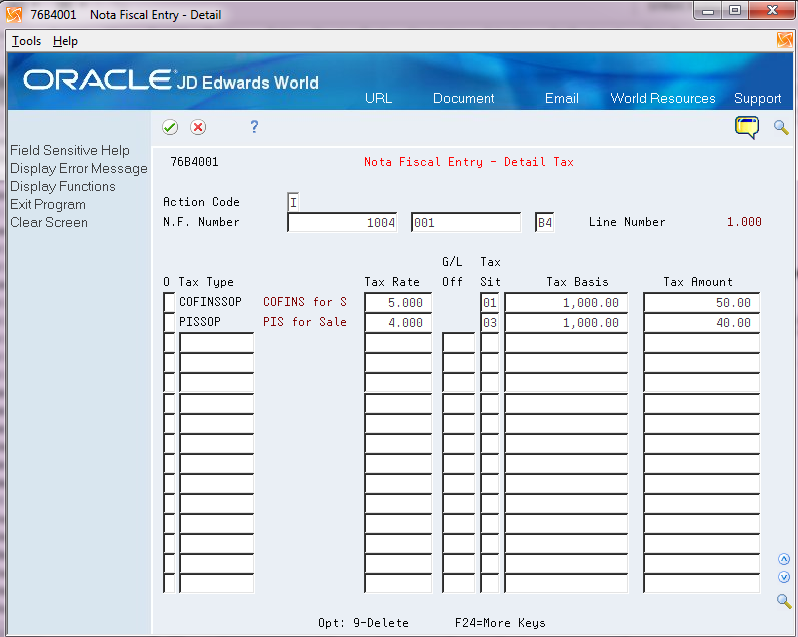Viewport: 798px width, 637px height.
Task: Open the Document link in banner
Action: 463,98
